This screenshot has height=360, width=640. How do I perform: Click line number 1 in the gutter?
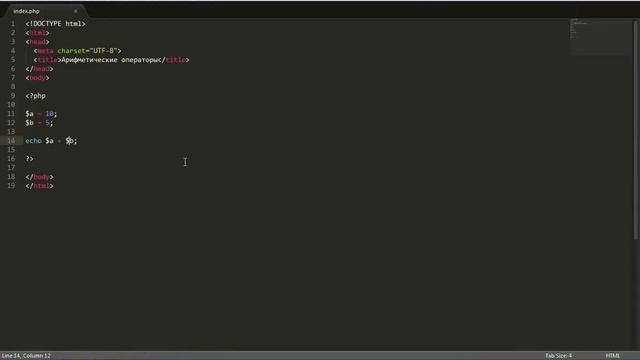click(x=13, y=24)
